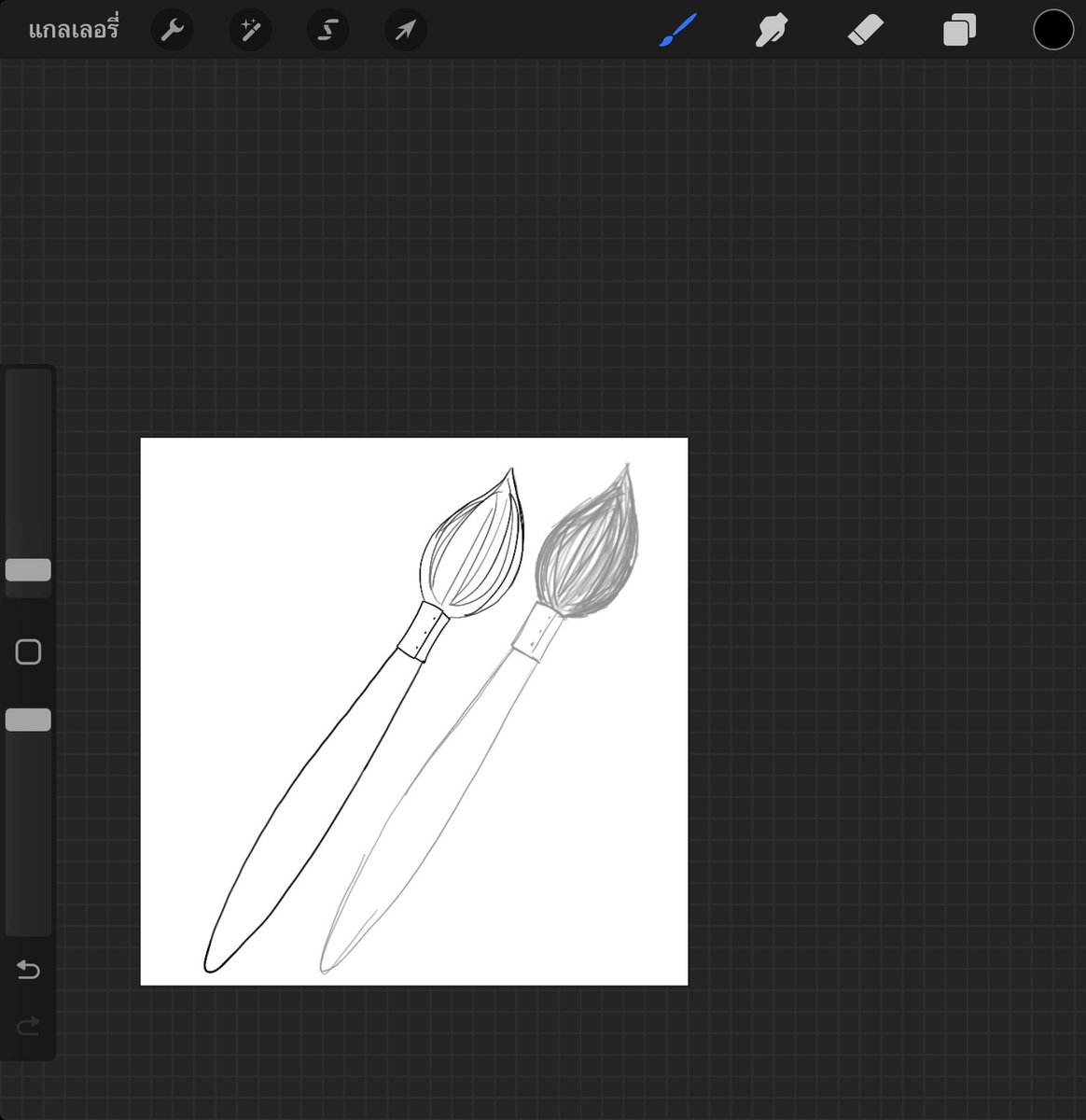Image resolution: width=1086 pixels, height=1120 pixels.
Task: Select the blue Paint brush tool
Action: coord(678,30)
